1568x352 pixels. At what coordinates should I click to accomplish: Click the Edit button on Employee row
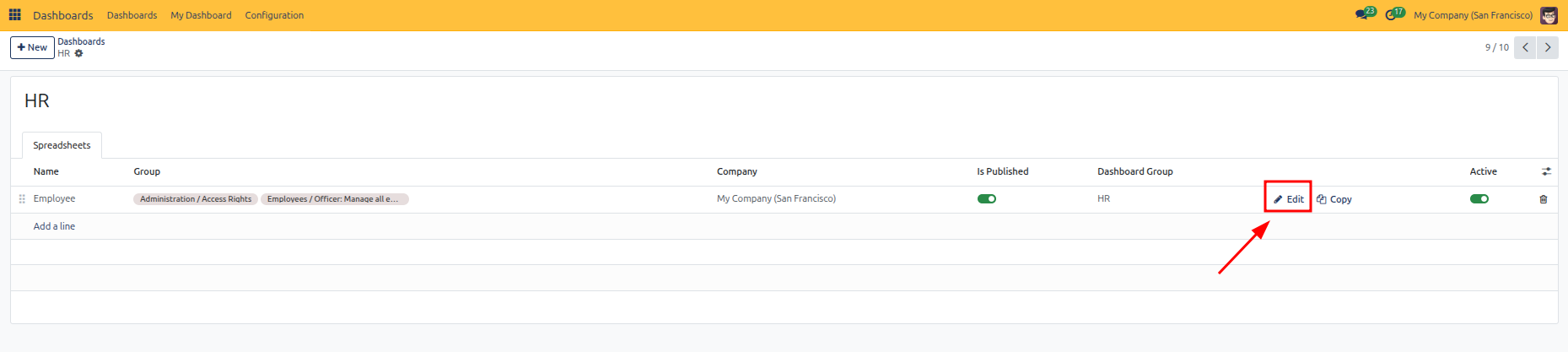coord(1289,199)
